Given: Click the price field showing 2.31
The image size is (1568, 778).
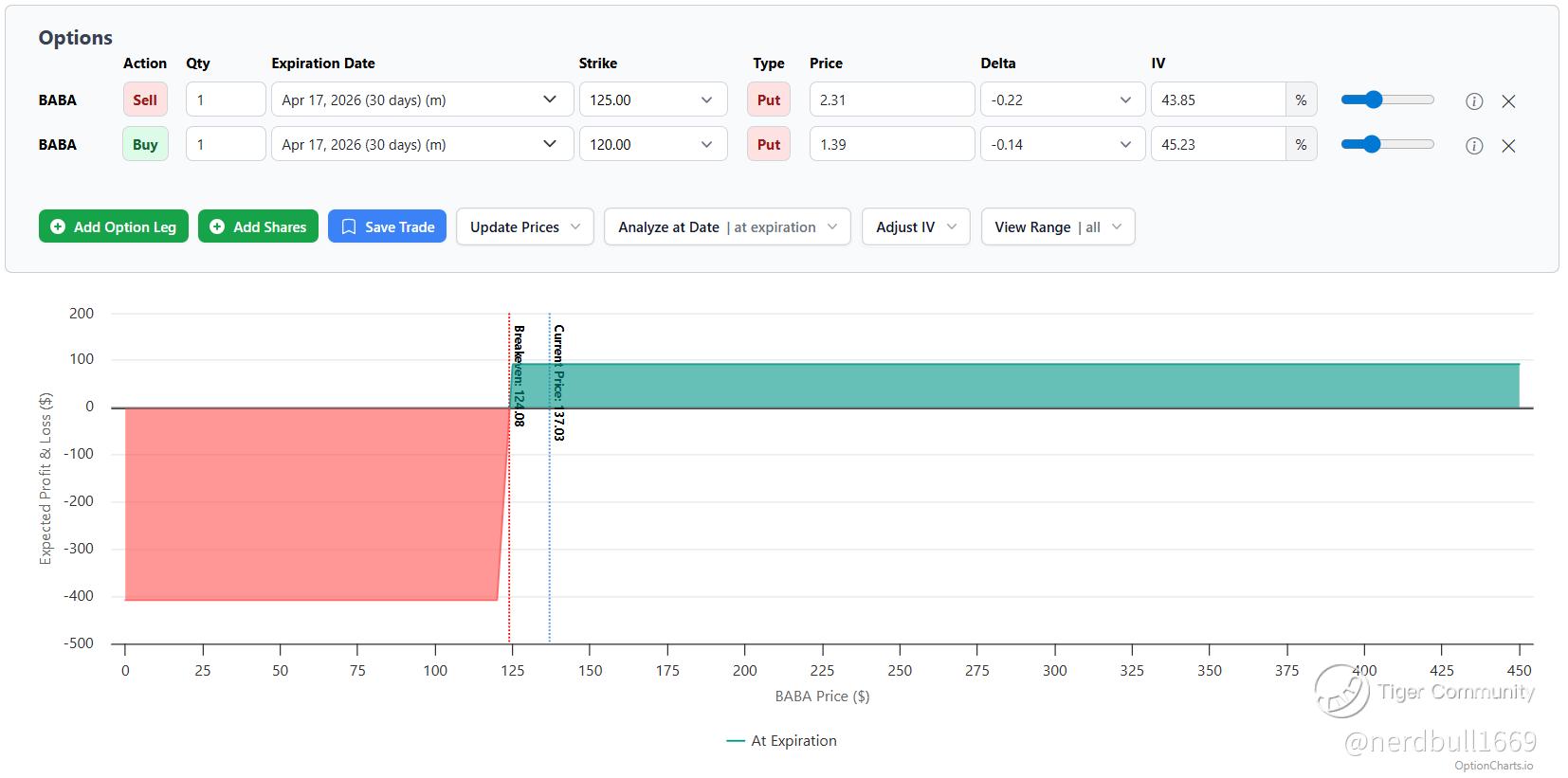Looking at the screenshot, I should pyautogui.click(x=891, y=100).
